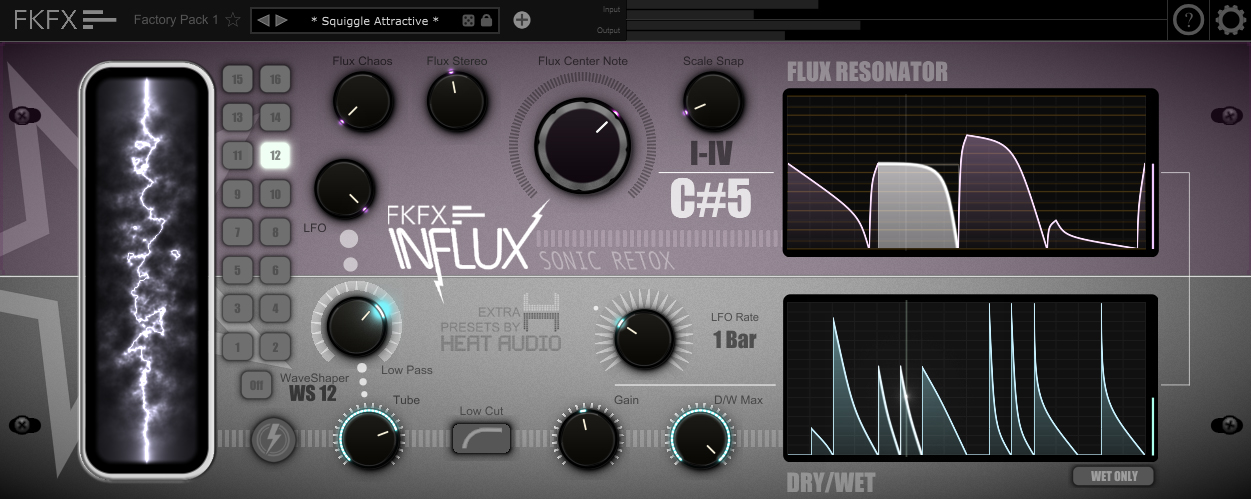This screenshot has width=1251, height=499.
Task: Select waveshaper slot 5
Action: click(237, 270)
